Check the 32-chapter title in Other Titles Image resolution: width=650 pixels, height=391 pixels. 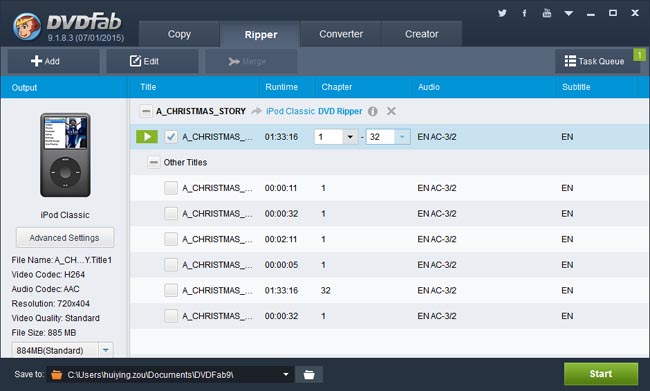tap(171, 290)
